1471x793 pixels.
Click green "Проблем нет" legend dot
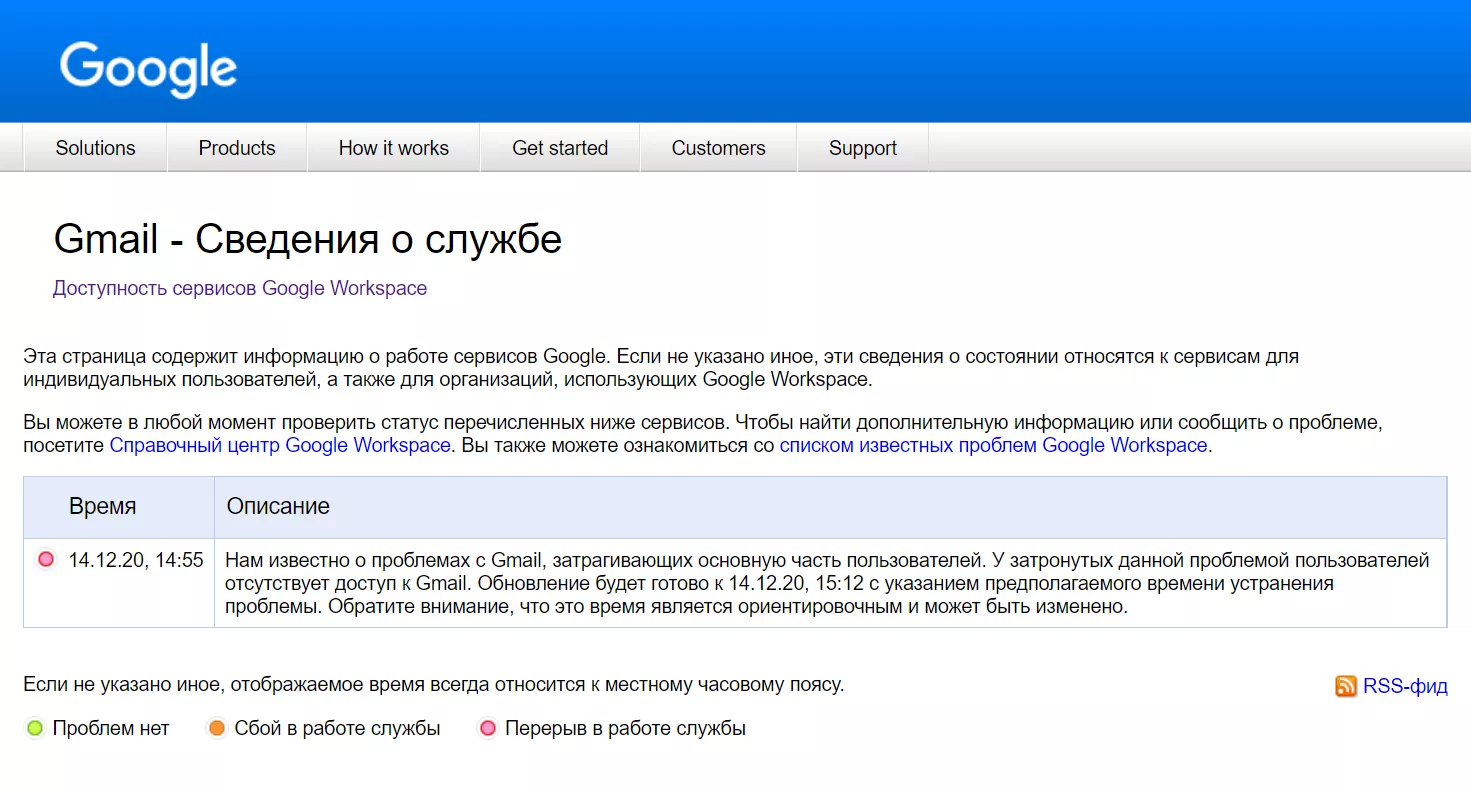pyautogui.click(x=35, y=728)
